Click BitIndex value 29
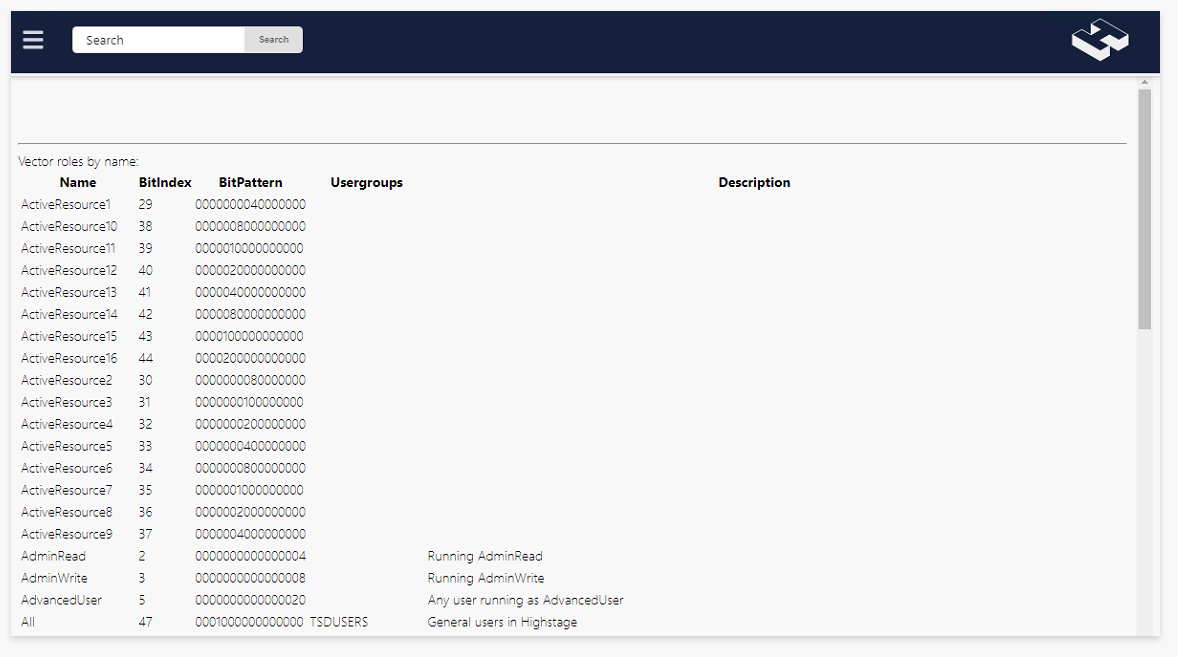Screen dimensions: 1178x657 coord(146,204)
